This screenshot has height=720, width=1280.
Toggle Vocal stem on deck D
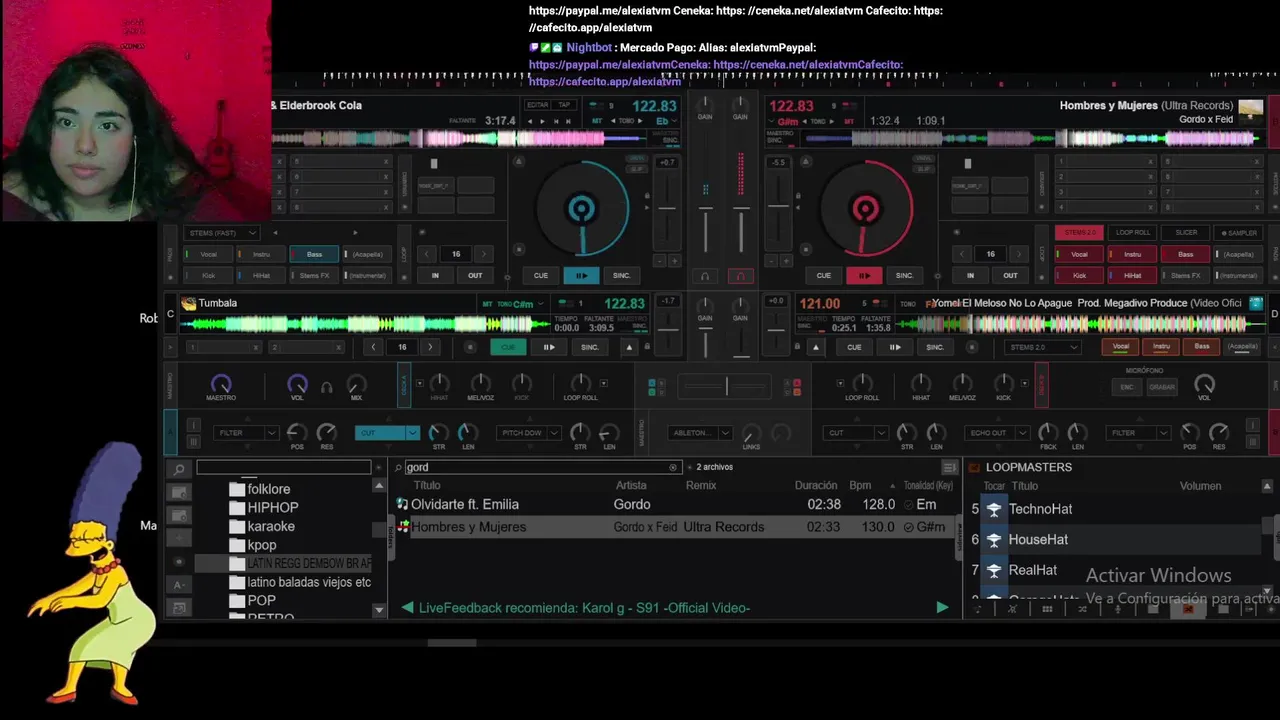(x=1121, y=347)
